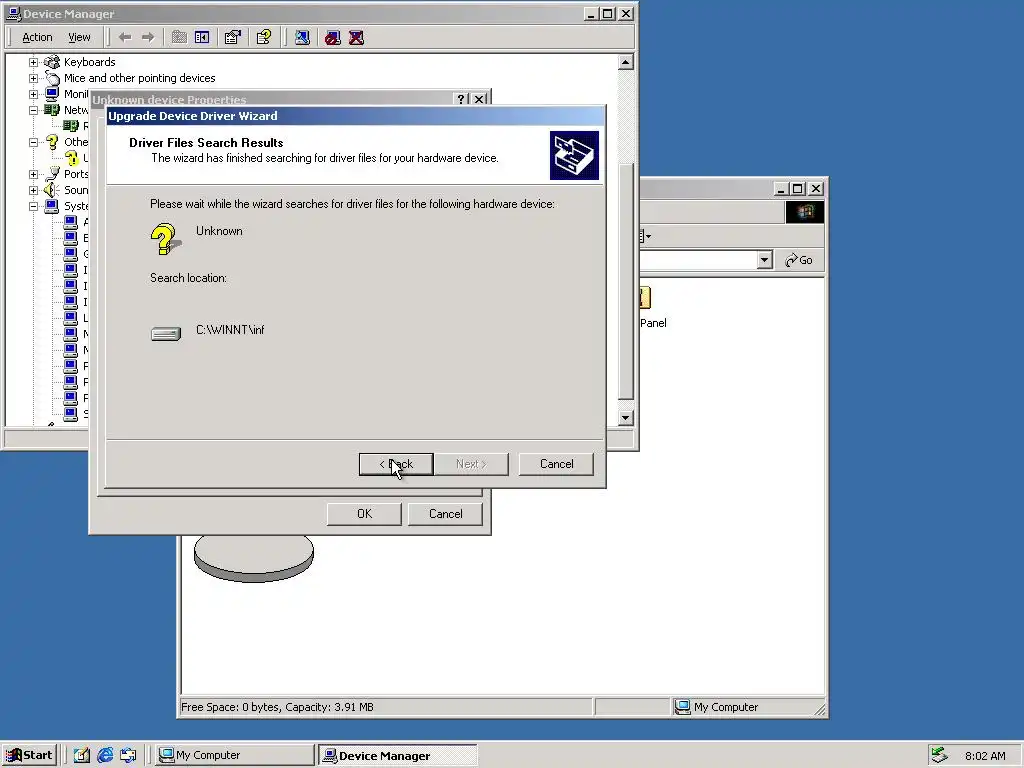Select the Unknown device icon under Other devices
Screen dimensions: 1024x768
(71, 157)
